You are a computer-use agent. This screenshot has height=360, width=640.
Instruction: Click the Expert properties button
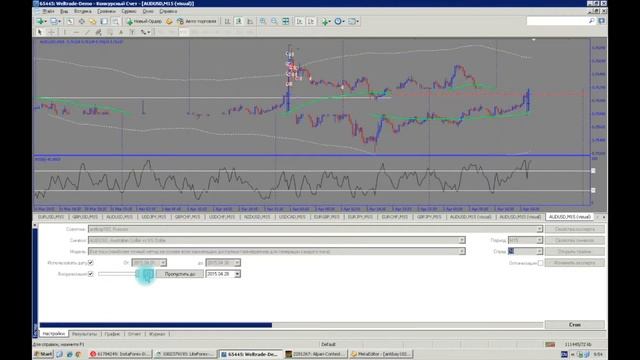[575, 229]
